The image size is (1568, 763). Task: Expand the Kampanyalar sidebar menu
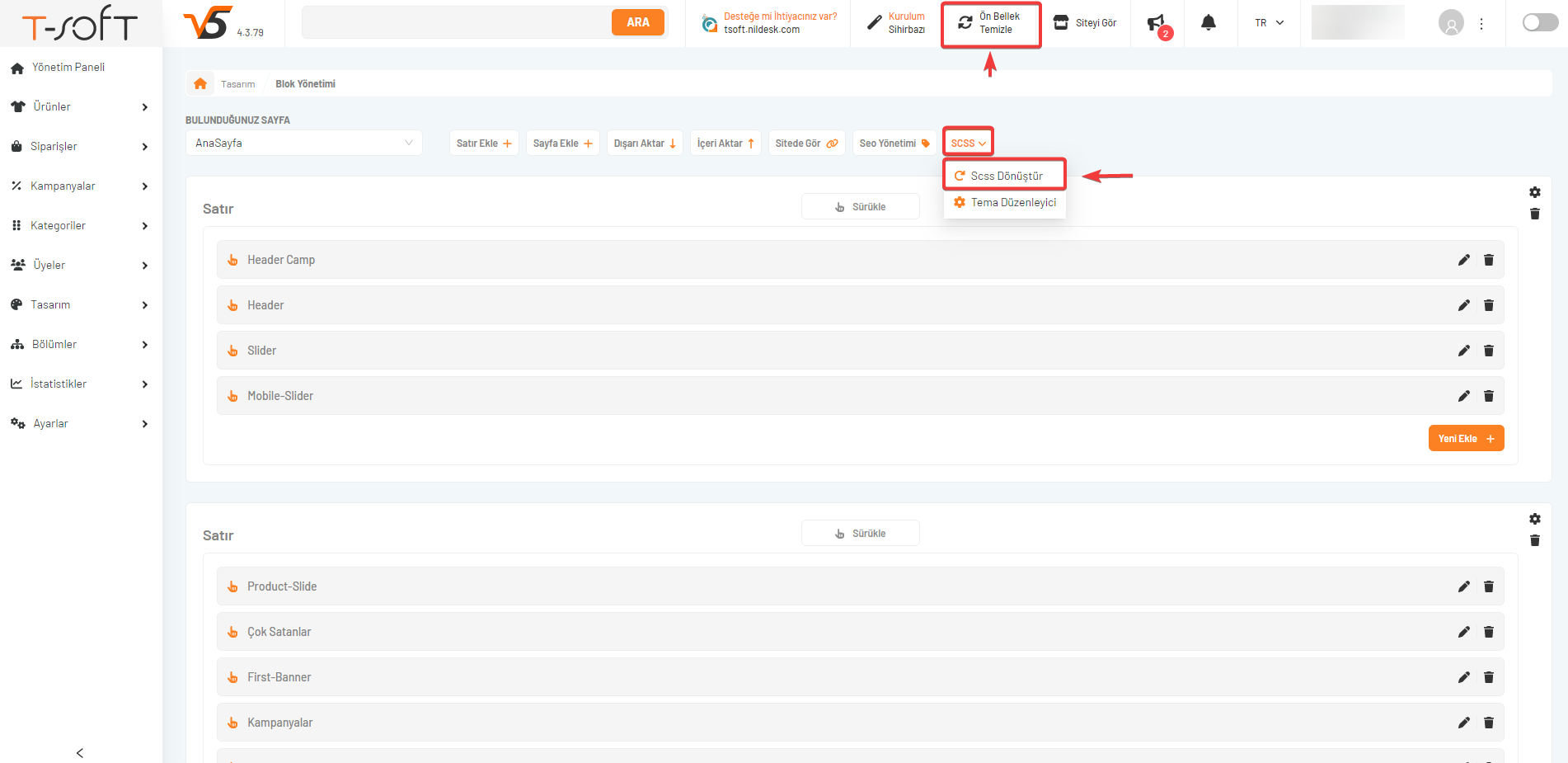coord(81,186)
